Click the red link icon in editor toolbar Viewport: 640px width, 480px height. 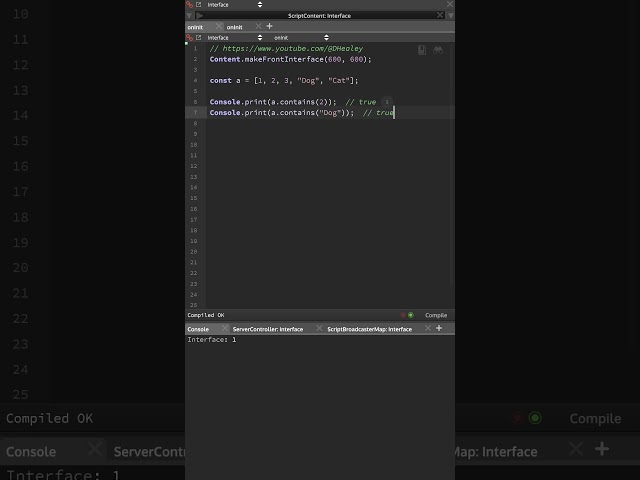click(189, 38)
